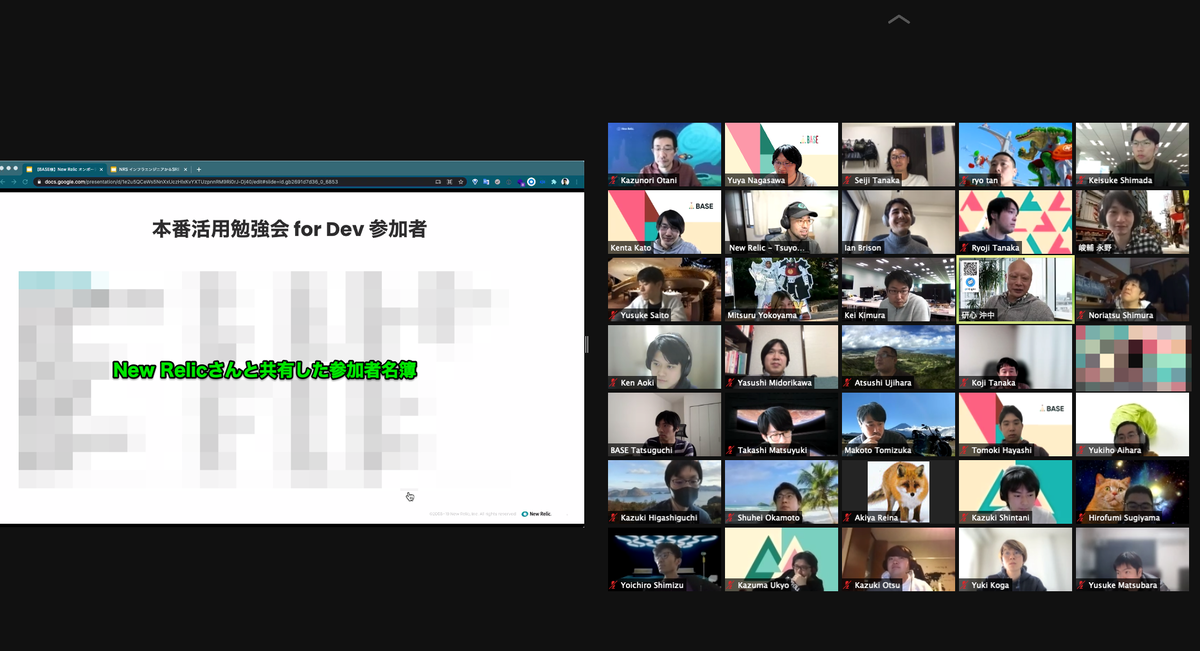1200x651 pixels.
Task: Select the pixelated anonymous participant tile
Action: pos(1132,357)
